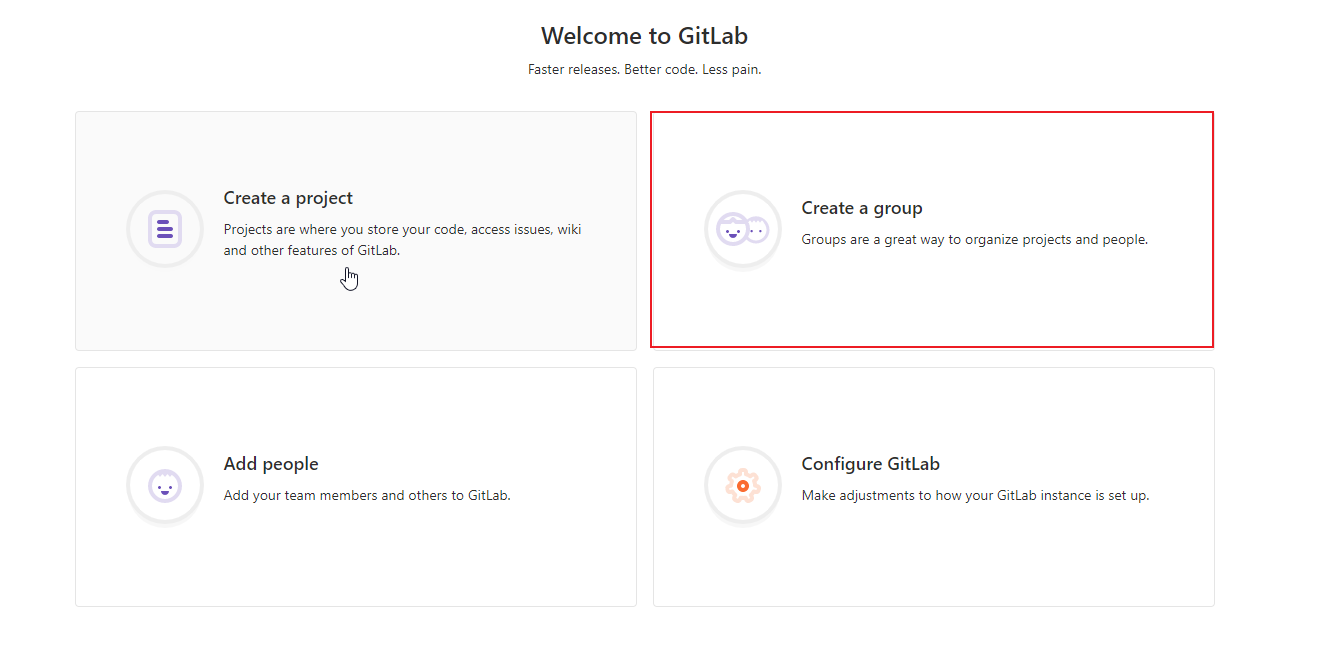Open the 'Add people' title link
The width and height of the screenshot is (1329, 652).
(271, 464)
